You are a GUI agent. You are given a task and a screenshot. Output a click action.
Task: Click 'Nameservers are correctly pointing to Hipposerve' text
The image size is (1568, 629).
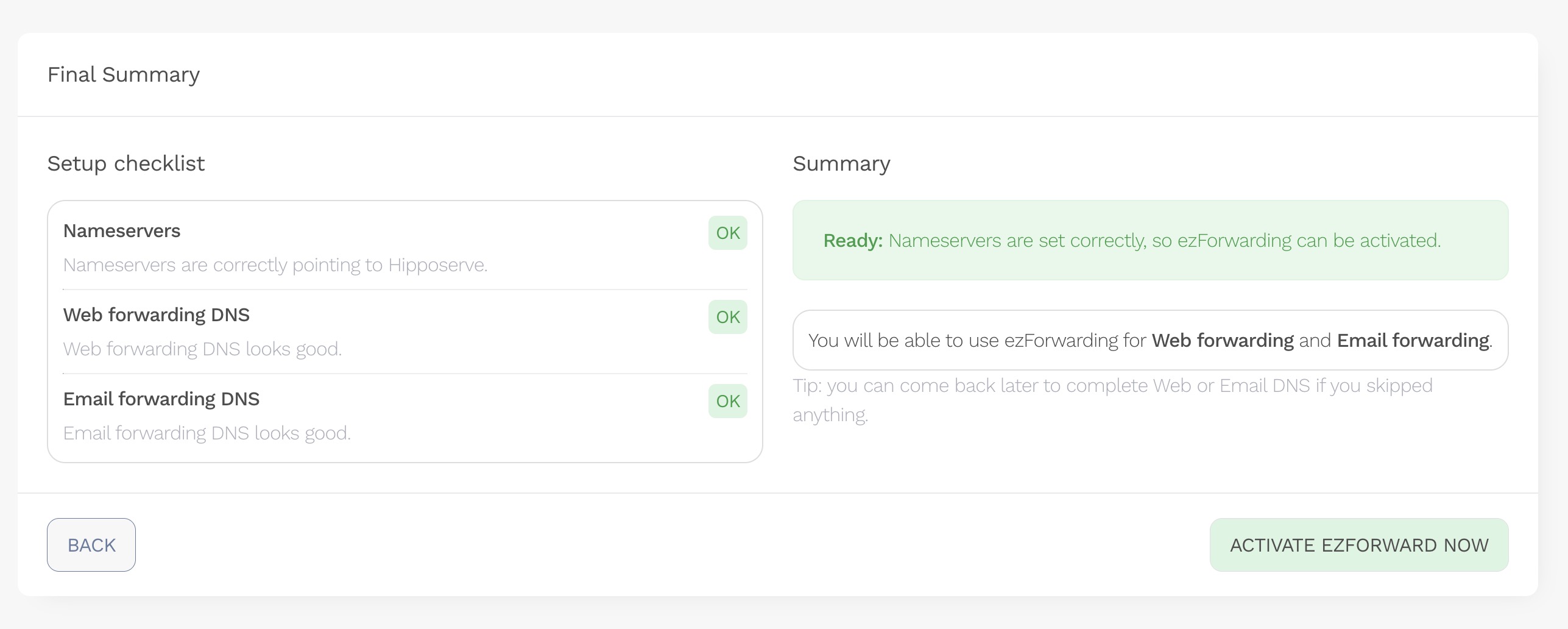coord(275,265)
